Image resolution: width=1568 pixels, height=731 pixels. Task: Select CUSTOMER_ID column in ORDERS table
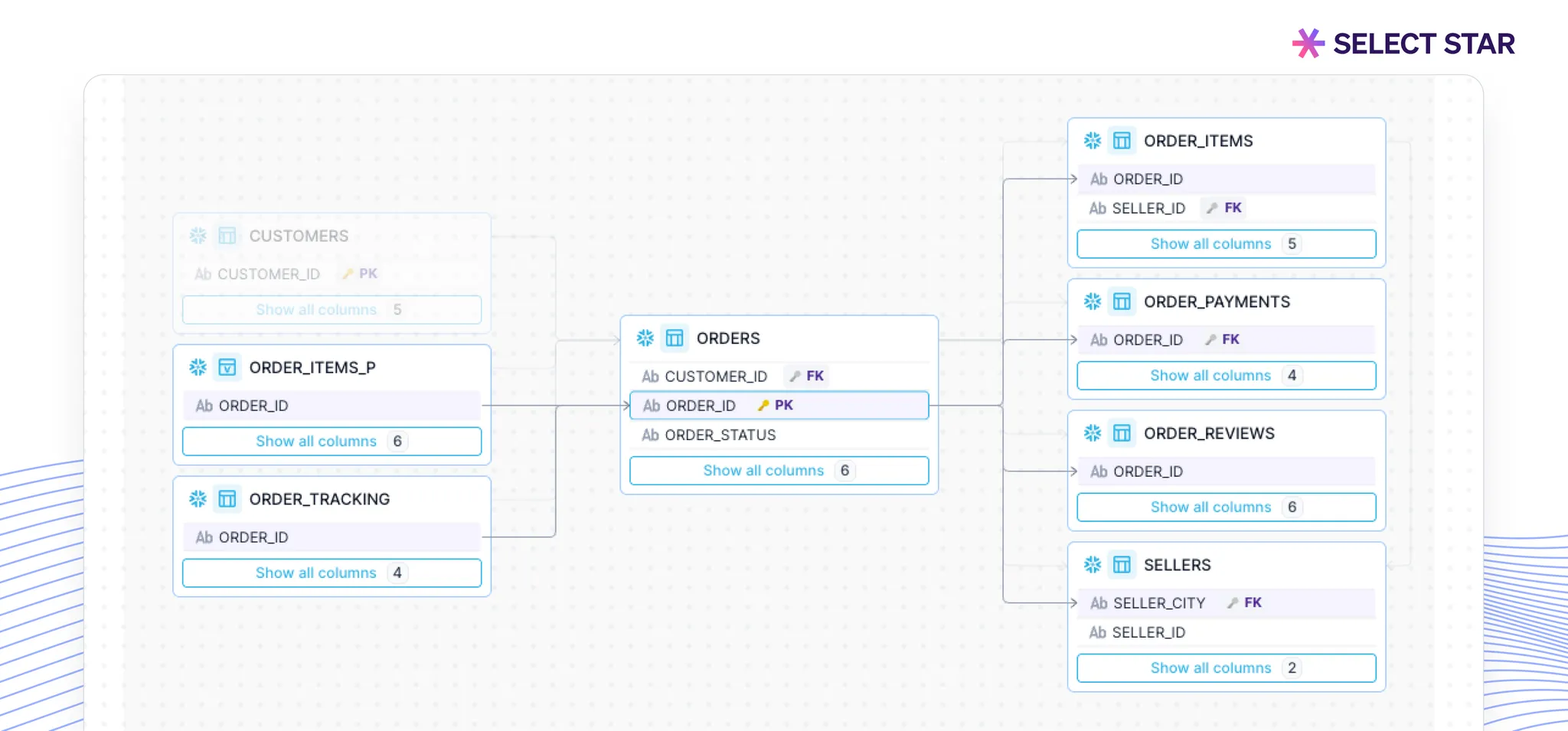[x=715, y=377]
